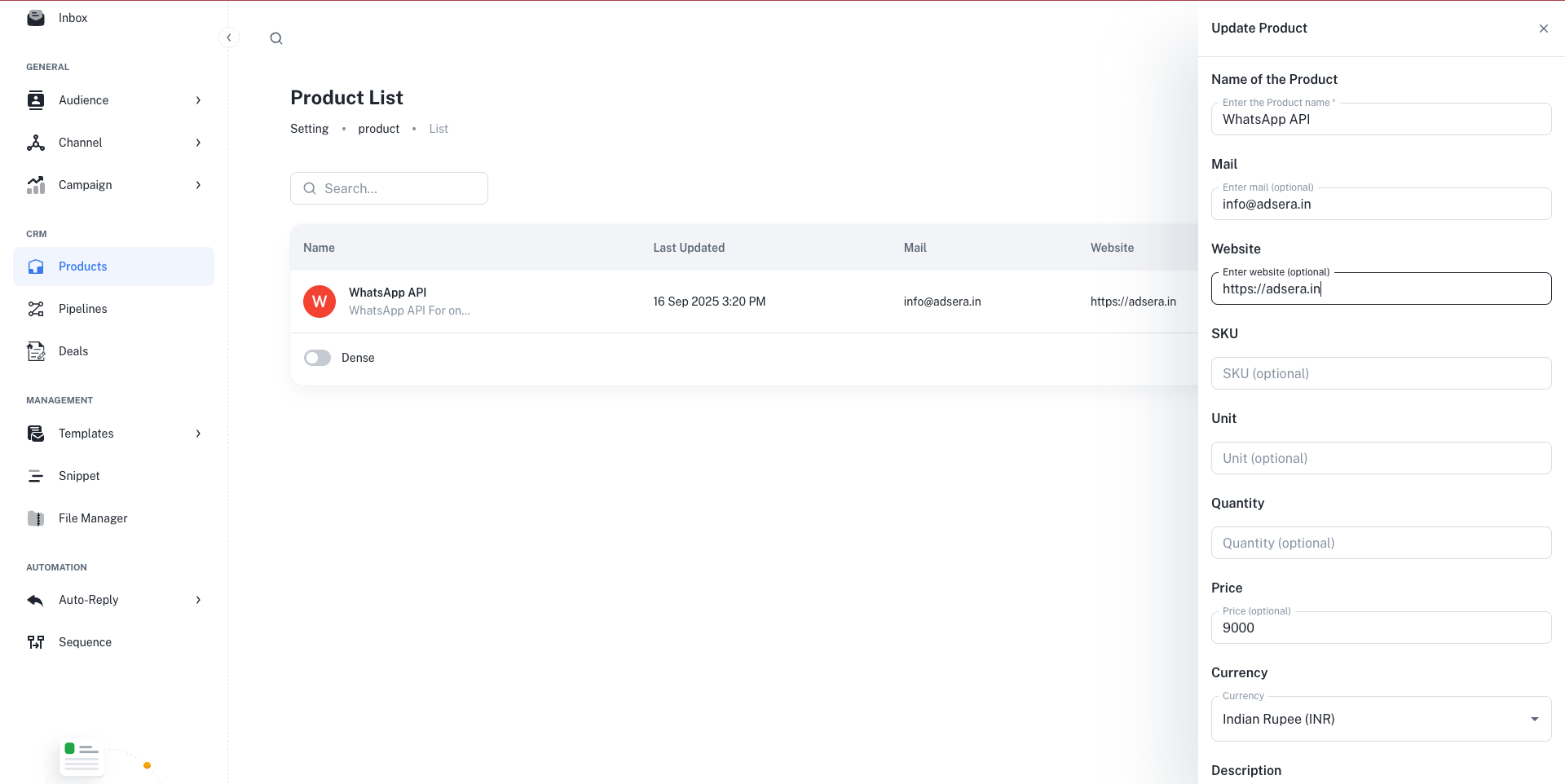Expand the Audience submenu
Screen dimensions: 1565x784
pos(198,100)
